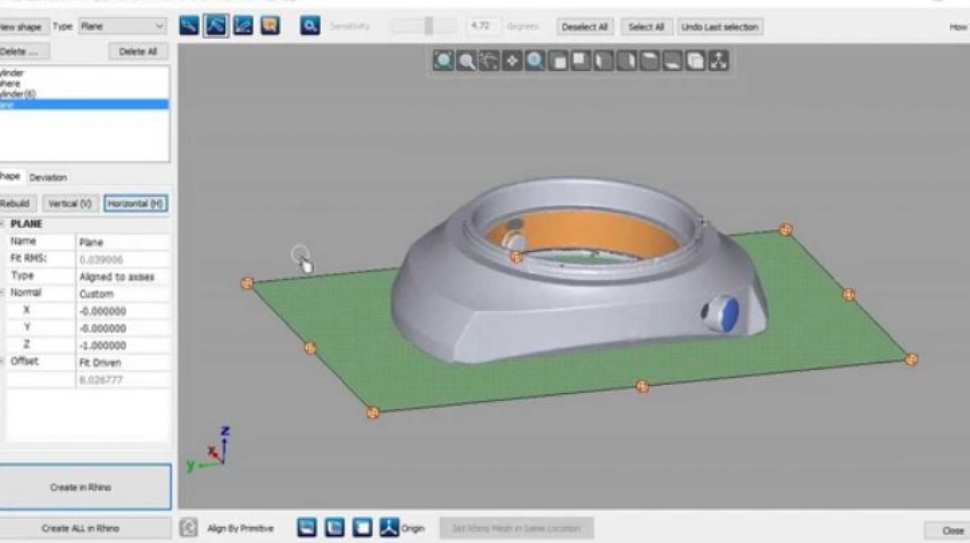The height and width of the screenshot is (543, 970).
Task: Open the shape Type dropdown showing Plane
Action: click(122, 26)
